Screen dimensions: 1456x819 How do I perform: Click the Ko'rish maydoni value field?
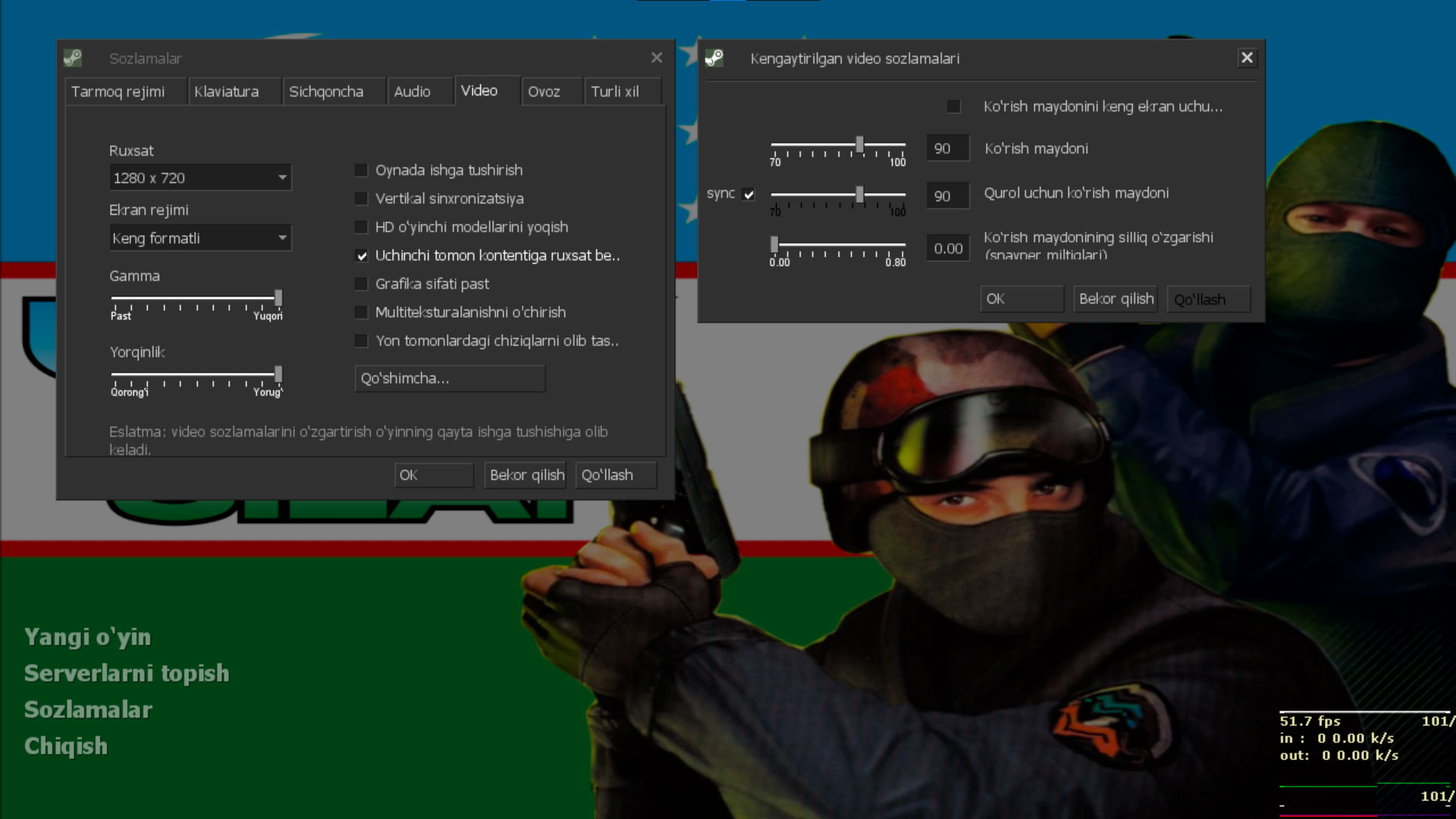click(x=948, y=148)
